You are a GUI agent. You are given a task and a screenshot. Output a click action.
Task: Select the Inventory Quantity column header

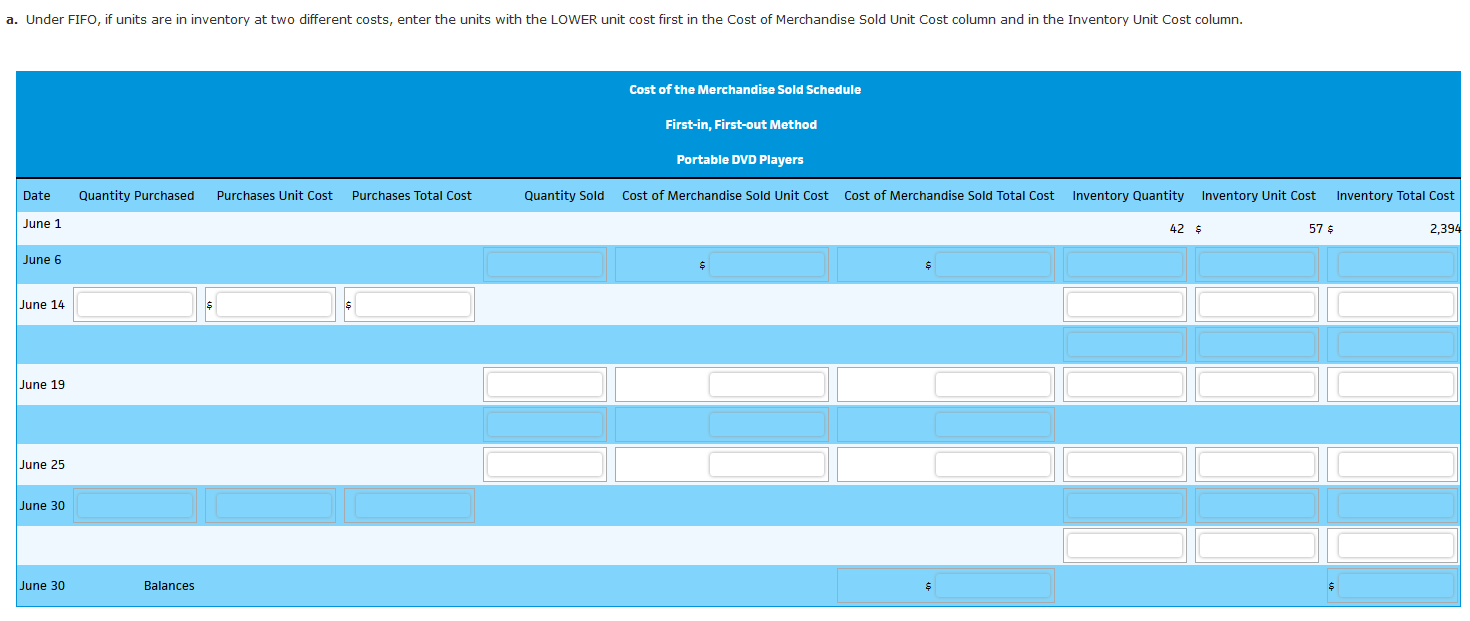(1127, 195)
